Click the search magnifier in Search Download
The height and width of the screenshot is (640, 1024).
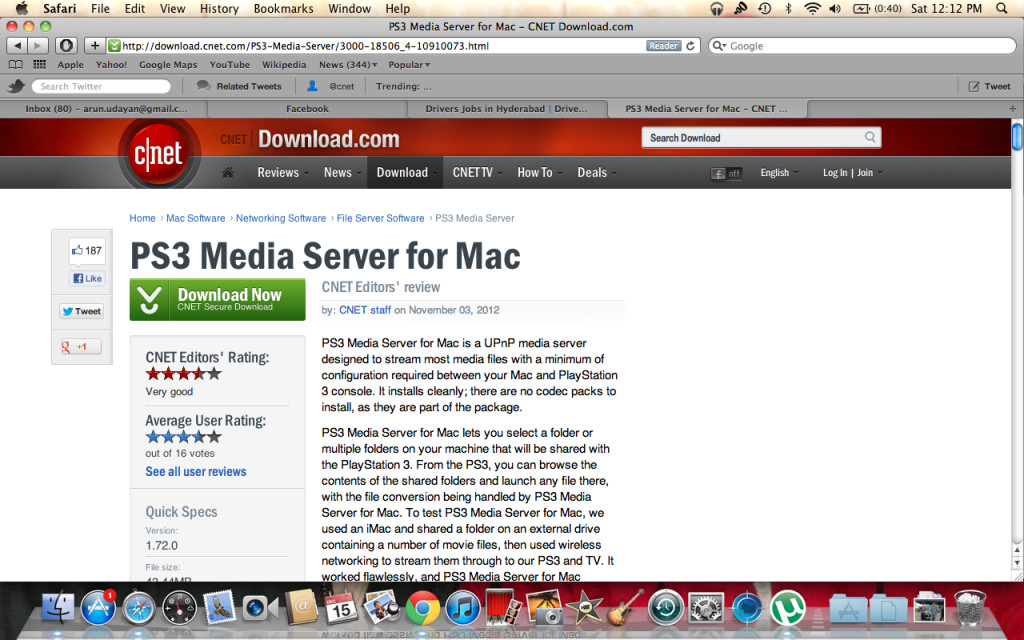click(x=870, y=137)
